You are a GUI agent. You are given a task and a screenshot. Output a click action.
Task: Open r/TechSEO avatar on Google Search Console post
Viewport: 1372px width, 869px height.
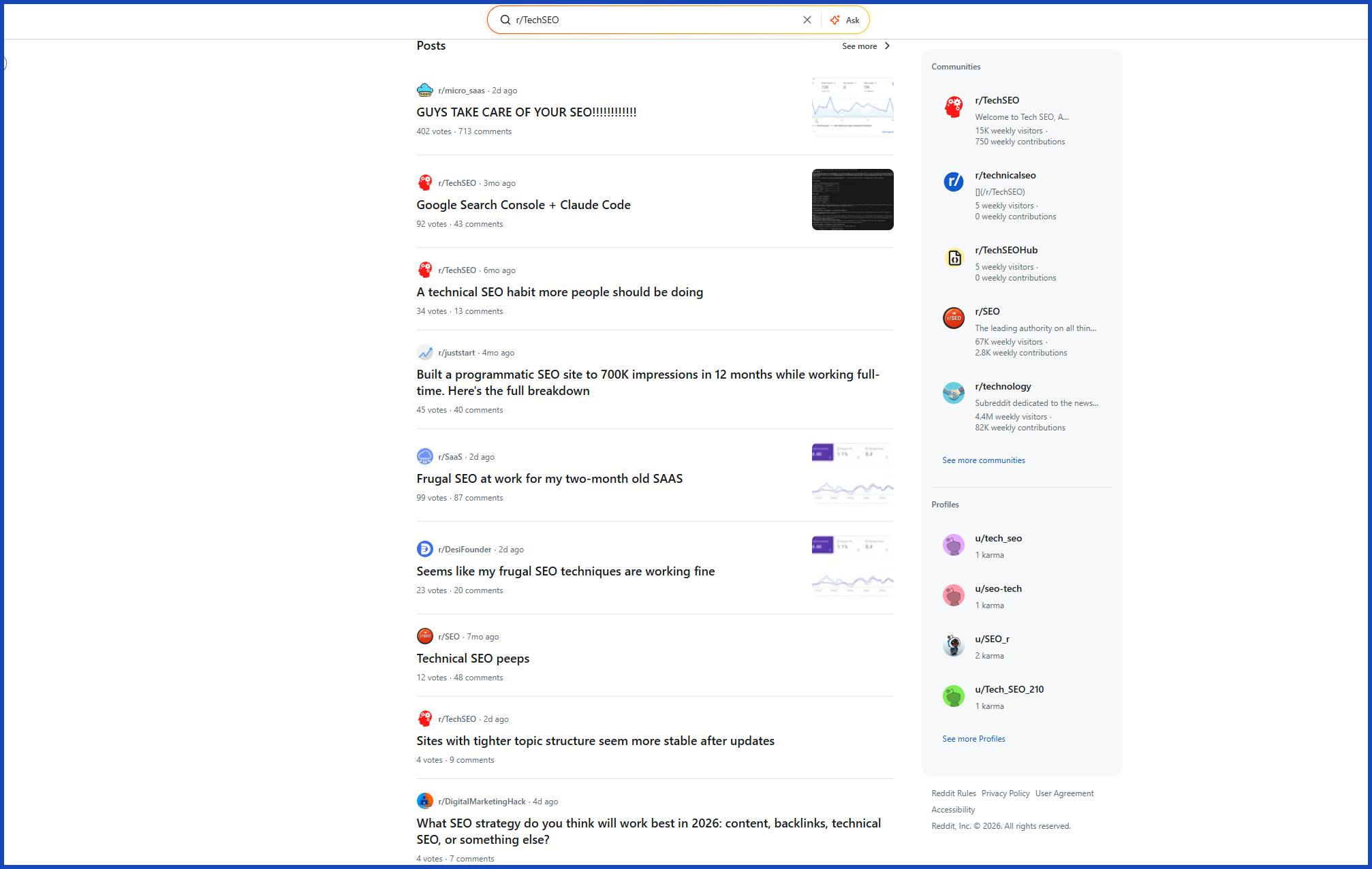pos(425,183)
